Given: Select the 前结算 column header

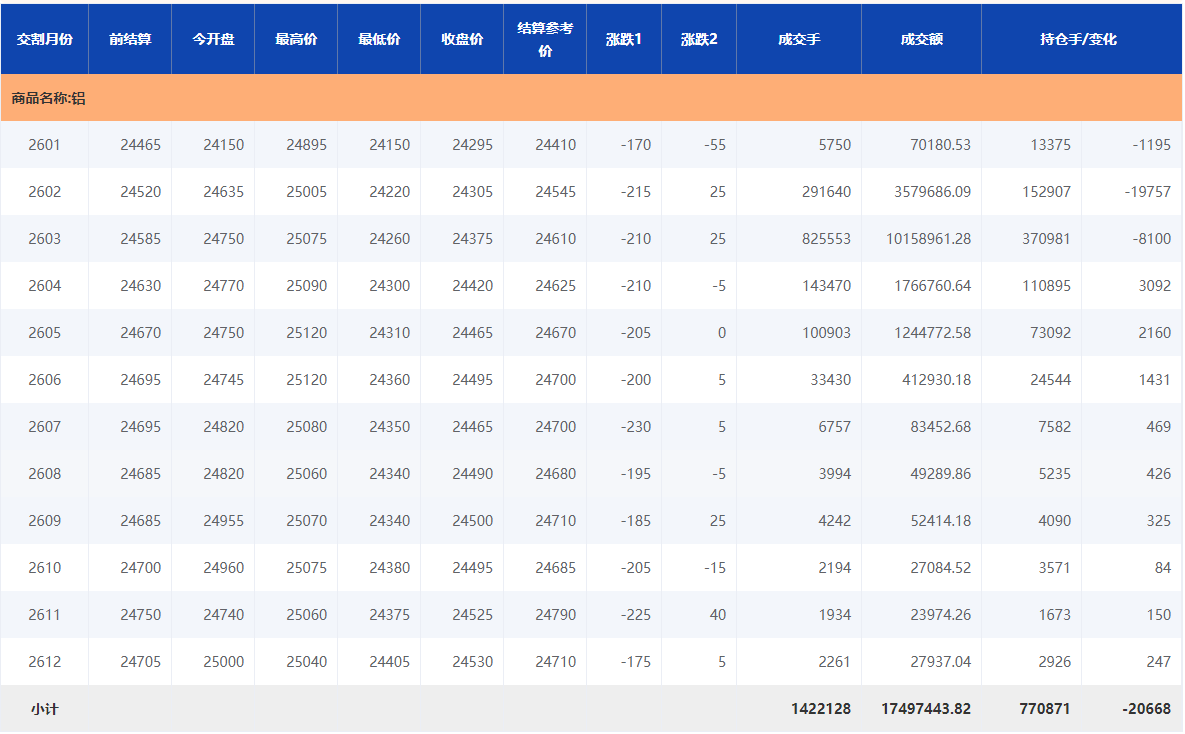Looking at the screenshot, I should pos(130,39).
